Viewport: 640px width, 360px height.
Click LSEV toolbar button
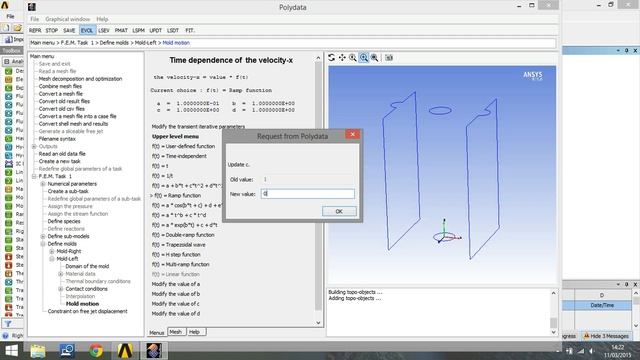click(104, 31)
